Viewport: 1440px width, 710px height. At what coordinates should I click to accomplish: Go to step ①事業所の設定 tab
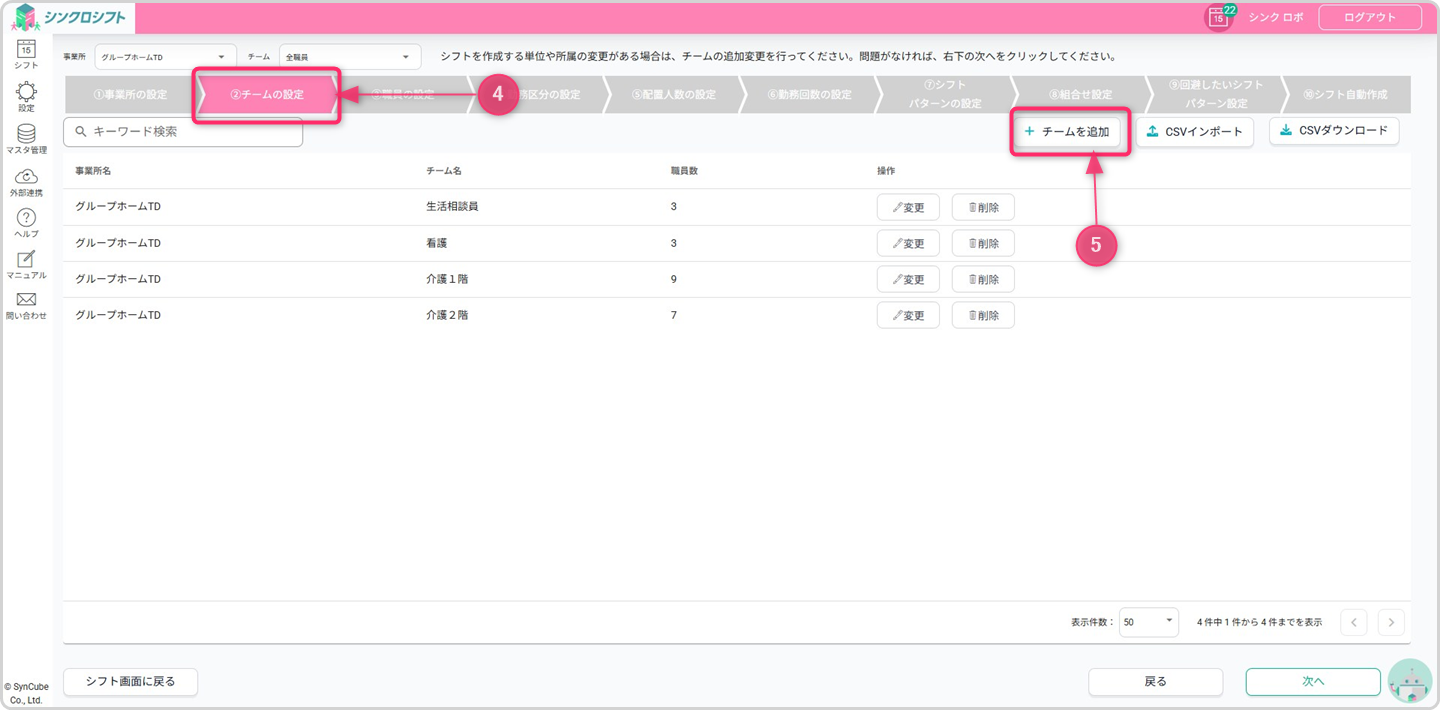[x=130, y=95]
